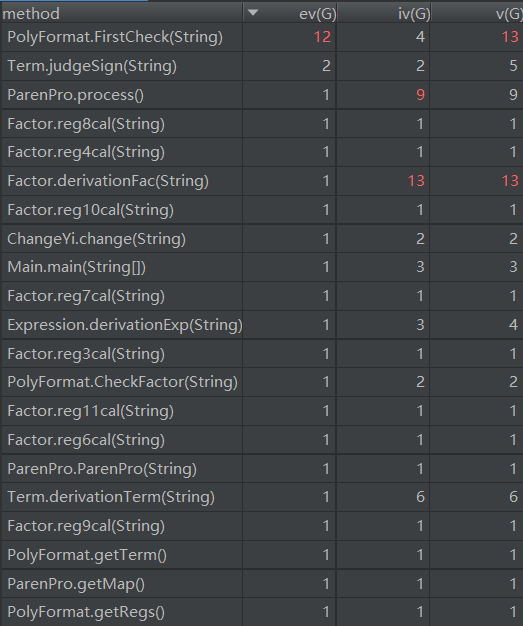
Task: Click the v(G) value 4 for Expression.derivationExp
Action: point(513,325)
